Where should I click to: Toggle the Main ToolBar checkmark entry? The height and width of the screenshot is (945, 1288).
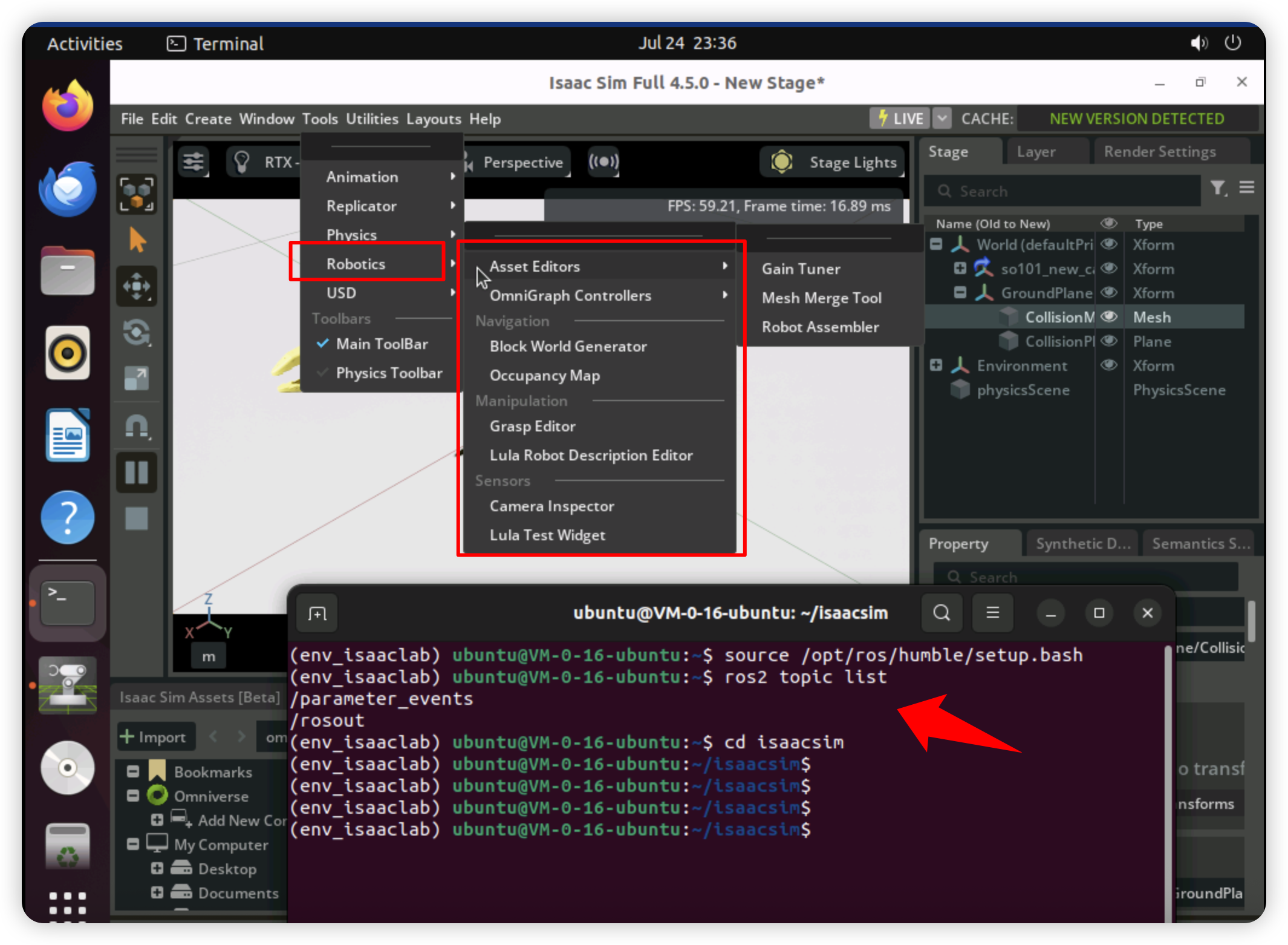[381, 344]
